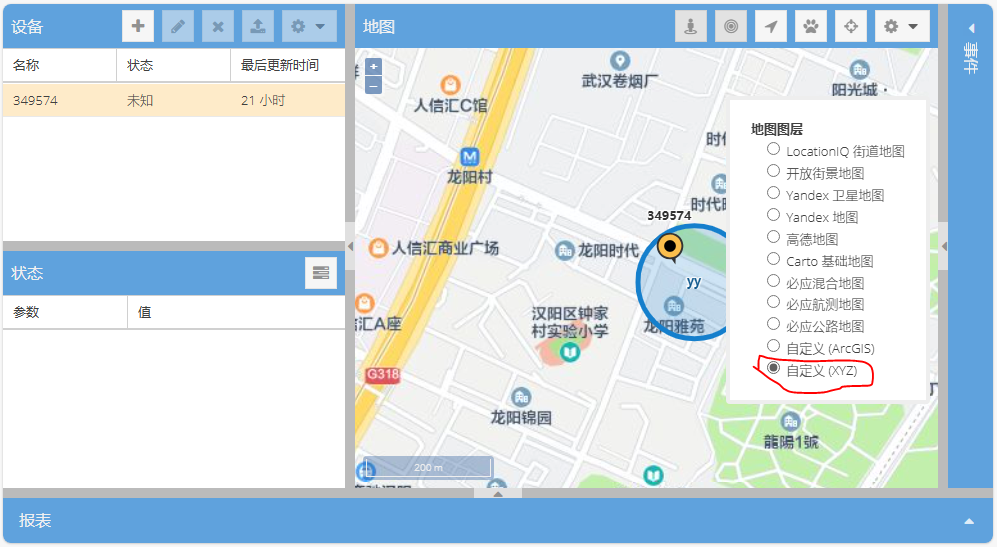Screen dimensions: 997x547
Task: Toggle the geofence target circle icon
Action: (731, 26)
